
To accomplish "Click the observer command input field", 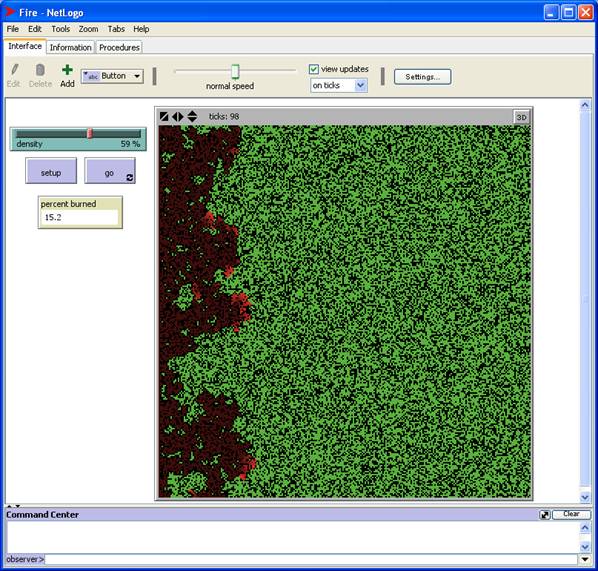I will click(x=311, y=560).
